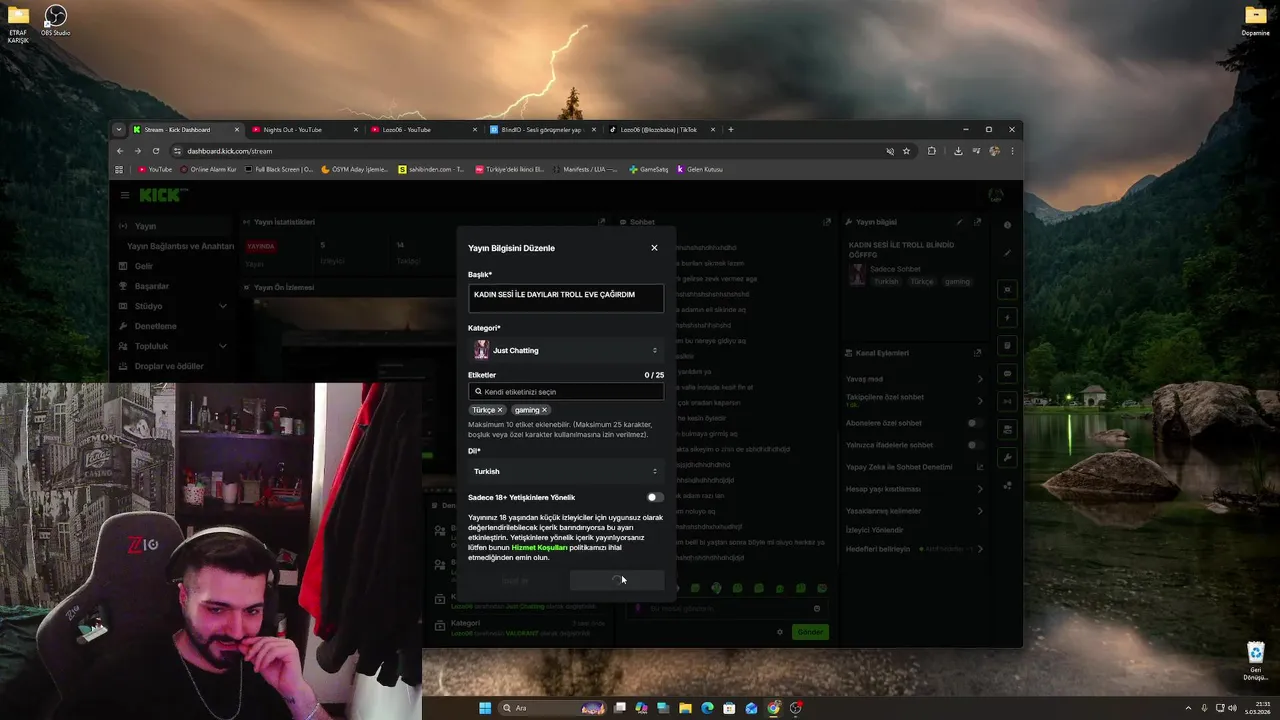Open Yapay Zeka ile Sohbet Denetimi
The image size is (1280, 720).
pos(913,467)
